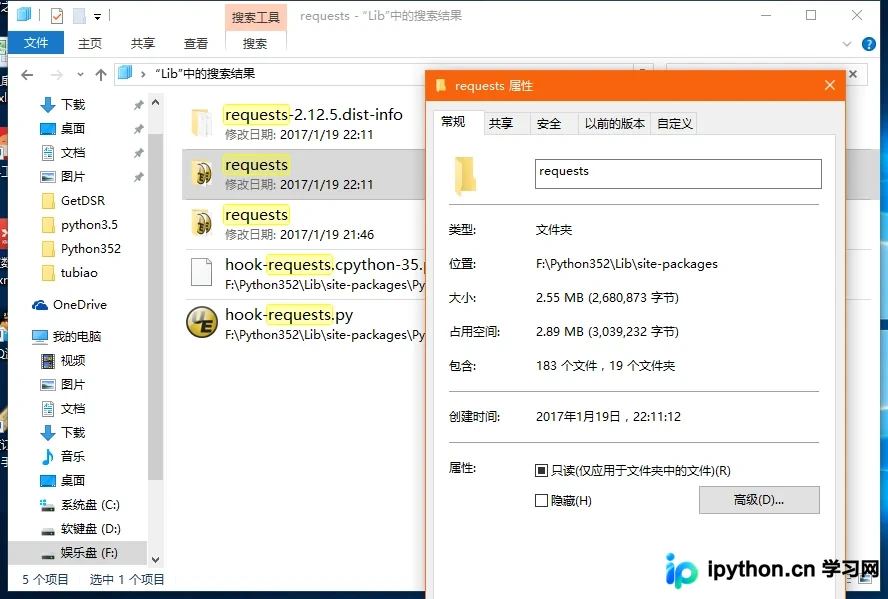The height and width of the screenshot is (599, 888).
Task: Click the new folder quick access icon
Action: click(x=79, y=16)
